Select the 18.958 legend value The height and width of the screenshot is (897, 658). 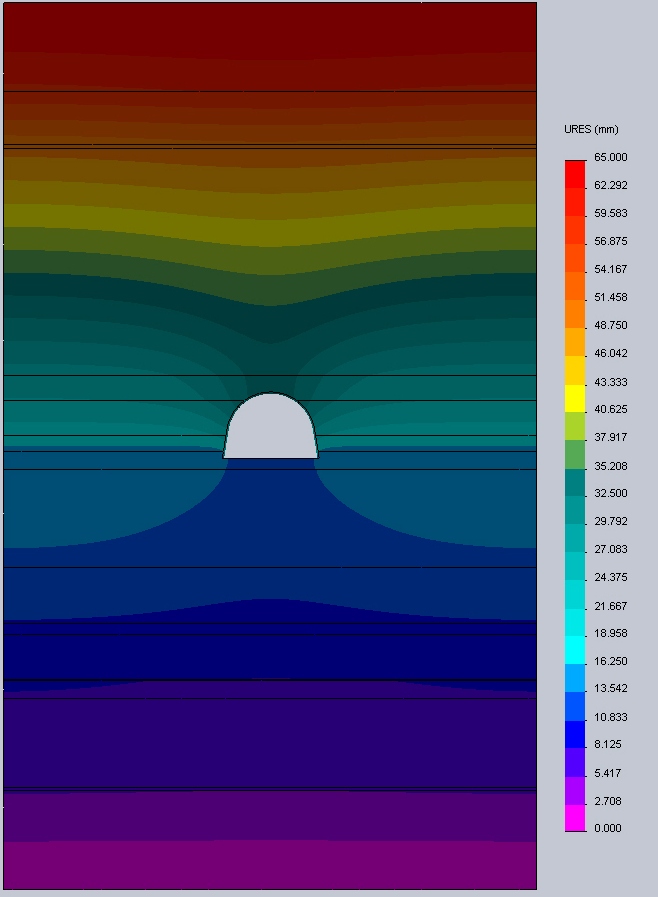click(611, 634)
